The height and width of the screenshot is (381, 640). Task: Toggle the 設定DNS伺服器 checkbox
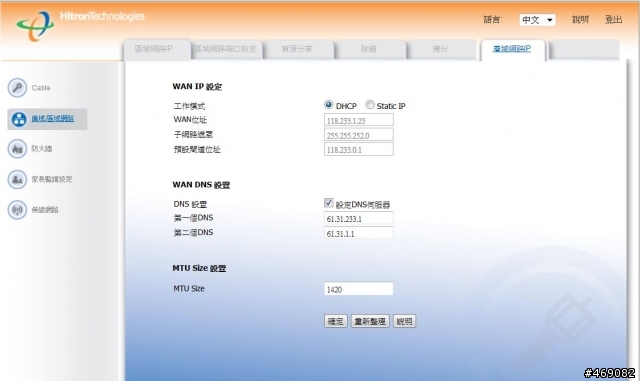(329, 203)
